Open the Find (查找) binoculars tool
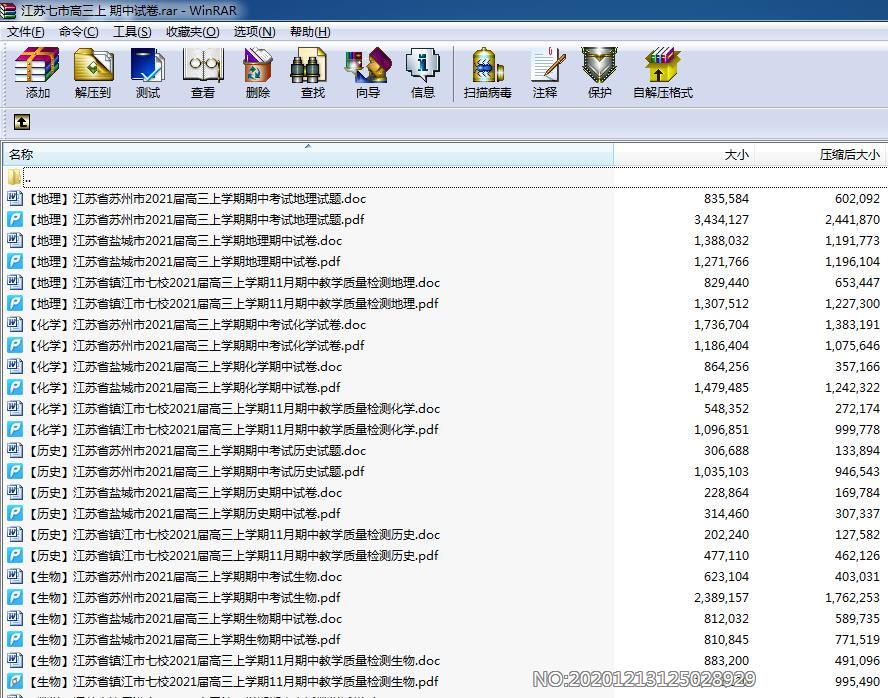The image size is (888, 698). pyautogui.click(x=312, y=73)
